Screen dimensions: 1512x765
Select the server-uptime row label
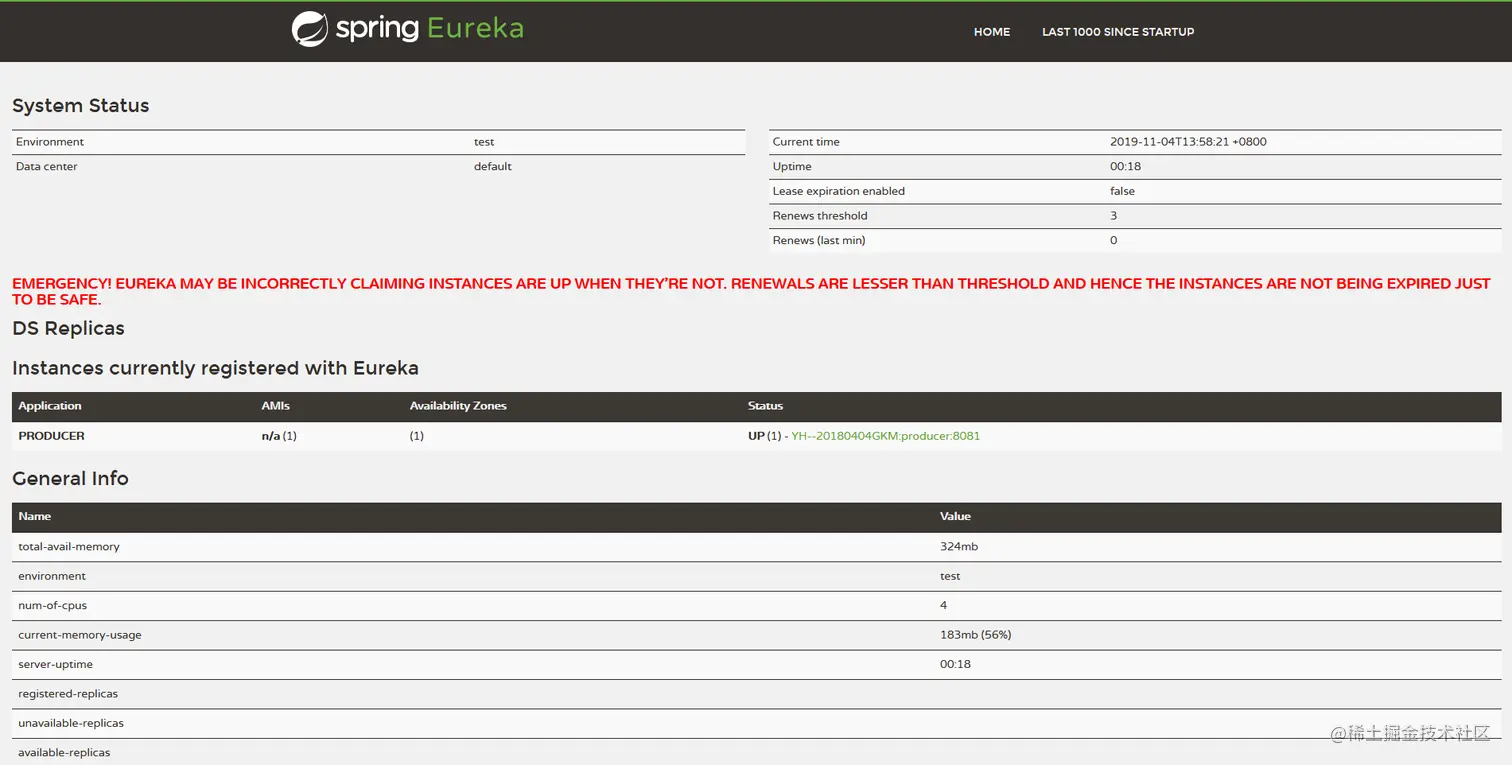[56, 665]
